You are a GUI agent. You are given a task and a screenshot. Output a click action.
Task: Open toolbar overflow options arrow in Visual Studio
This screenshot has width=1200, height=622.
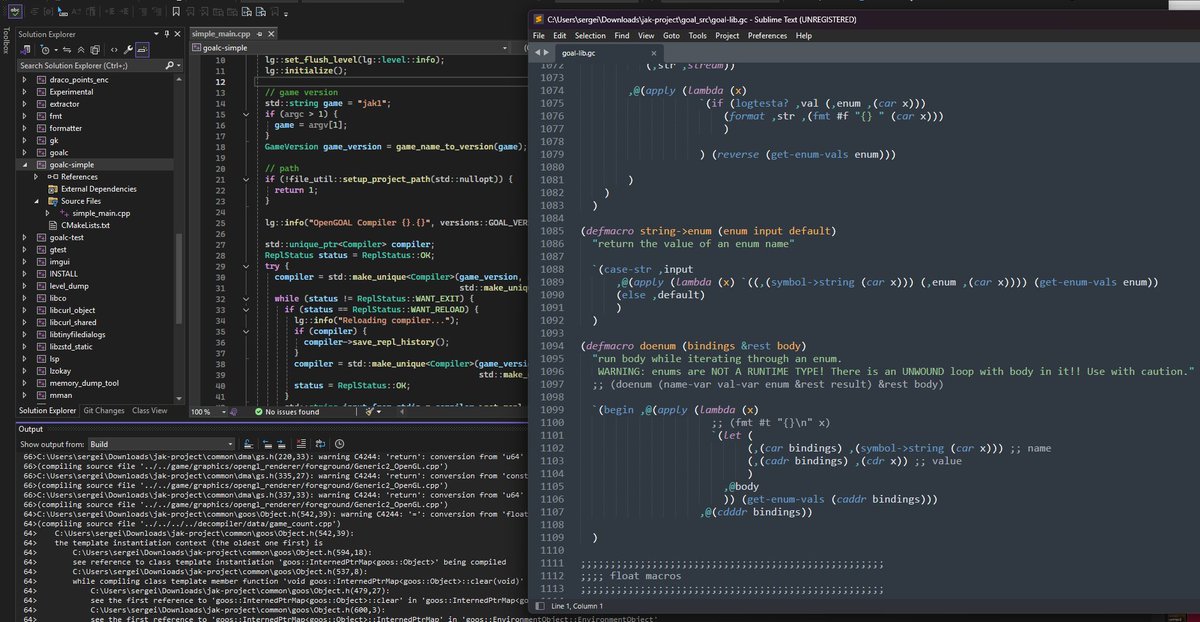tap(286, 15)
